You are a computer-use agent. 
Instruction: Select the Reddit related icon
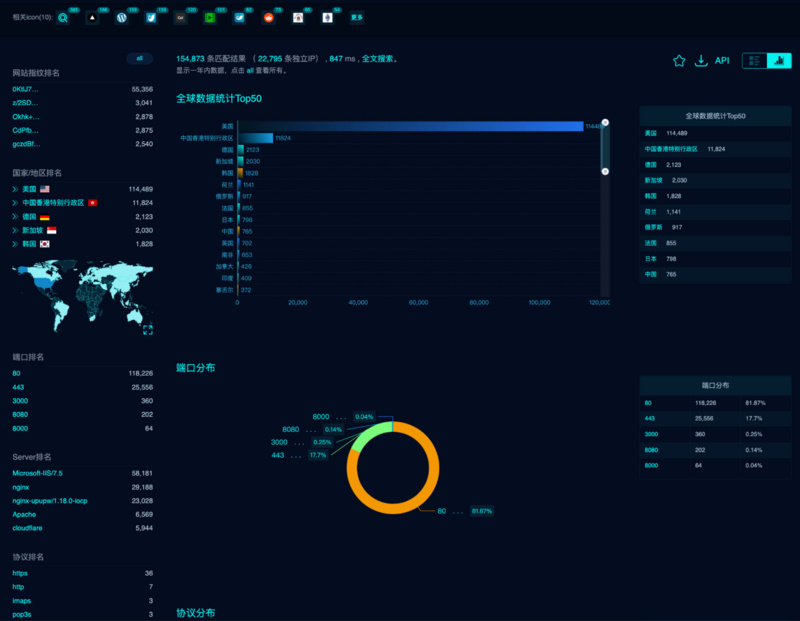coord(268,17)
